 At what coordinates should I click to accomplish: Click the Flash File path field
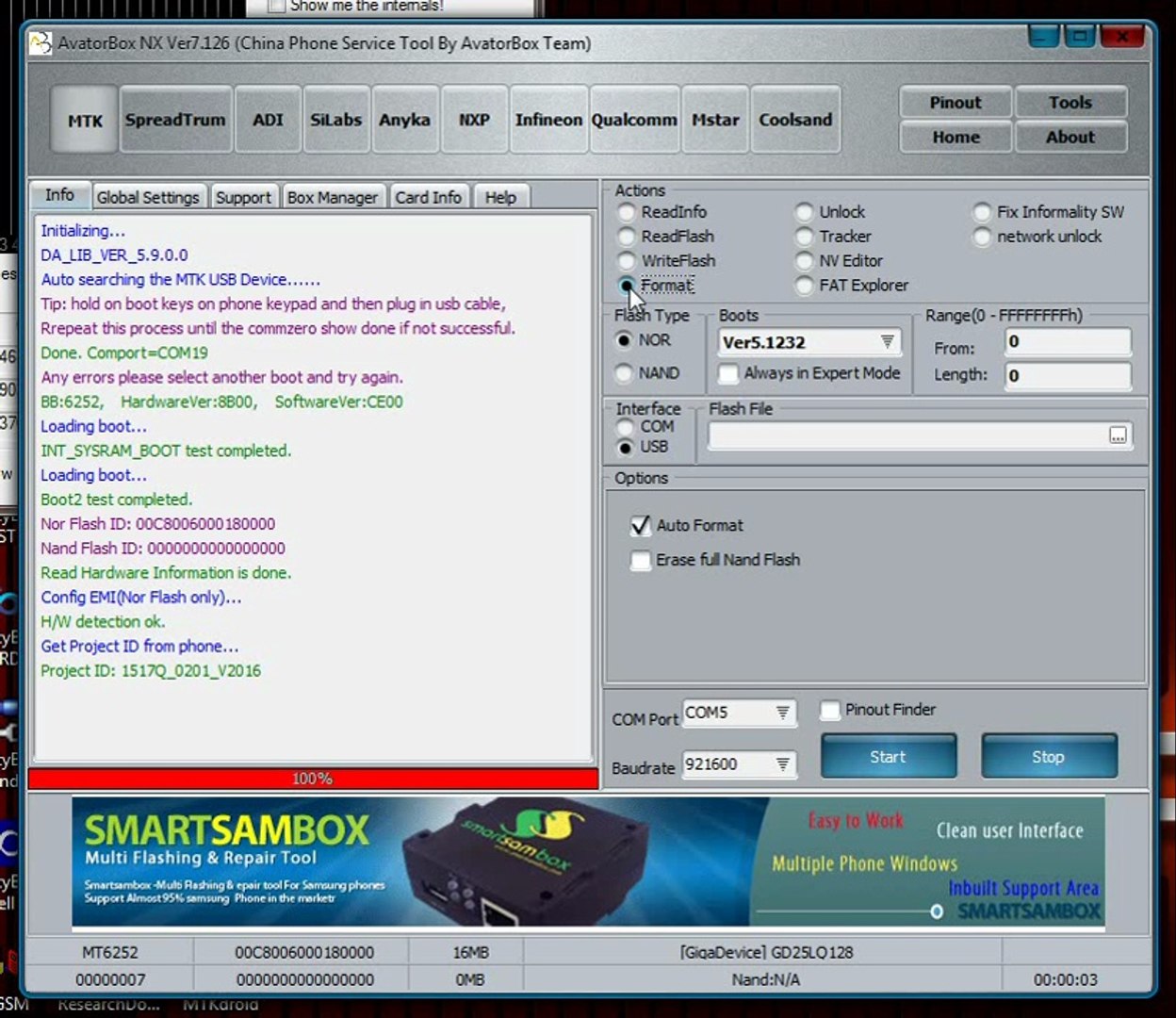point(908,435)
